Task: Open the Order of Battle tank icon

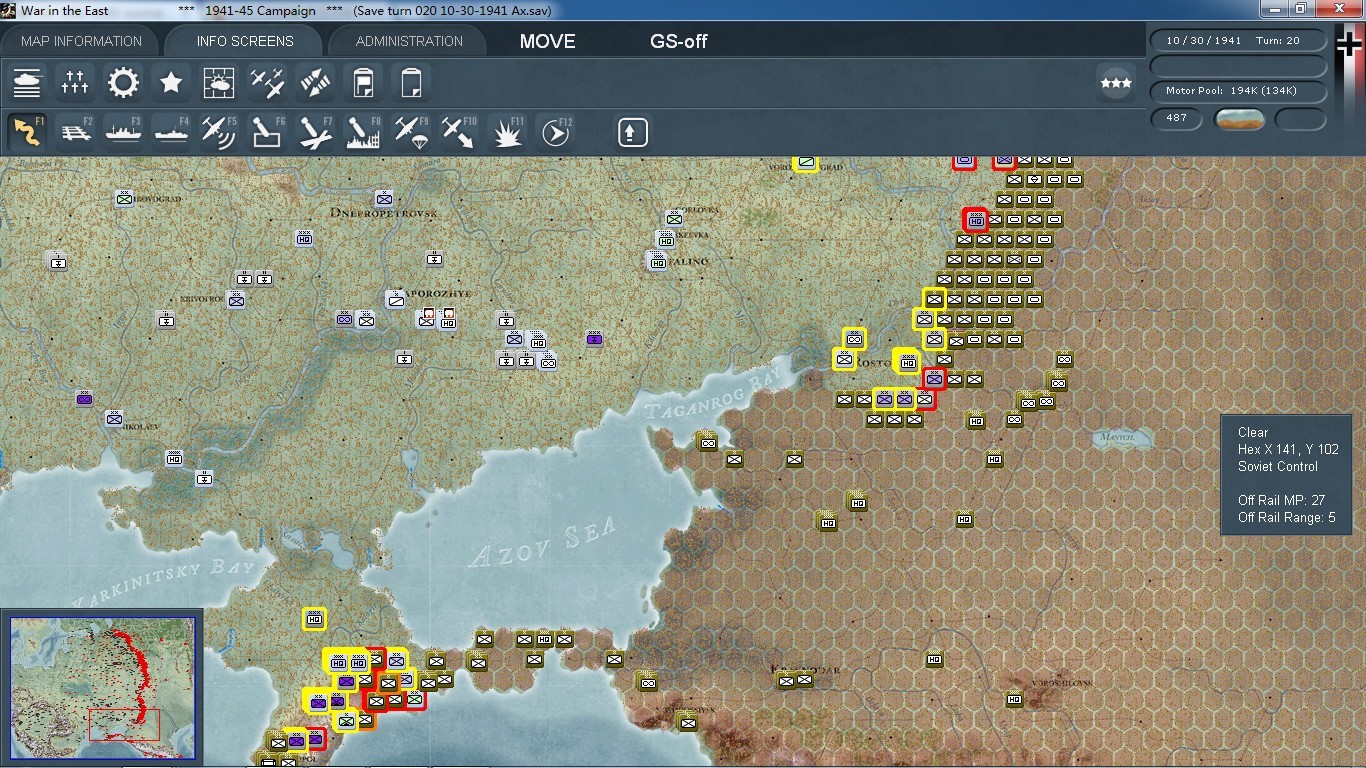Action: pos(27,83)
